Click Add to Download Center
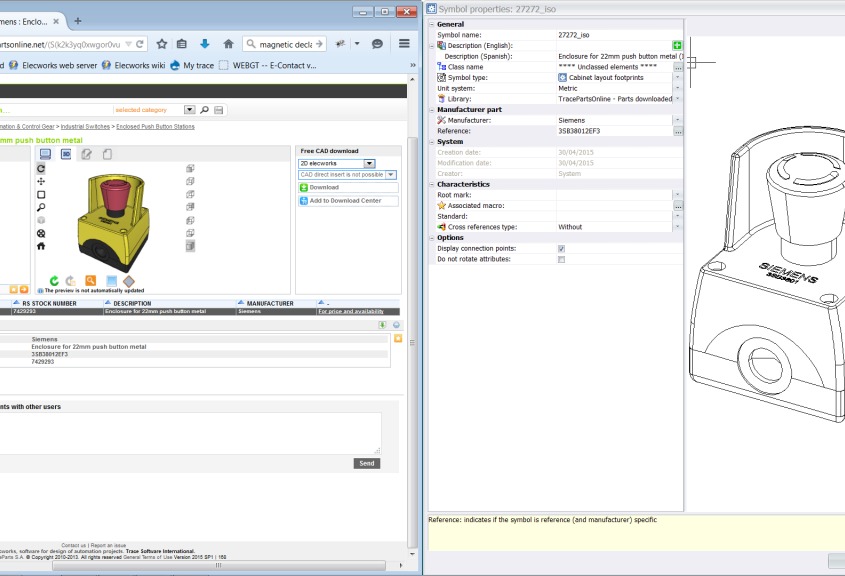 pyautogui.click(x=348, y=201)
